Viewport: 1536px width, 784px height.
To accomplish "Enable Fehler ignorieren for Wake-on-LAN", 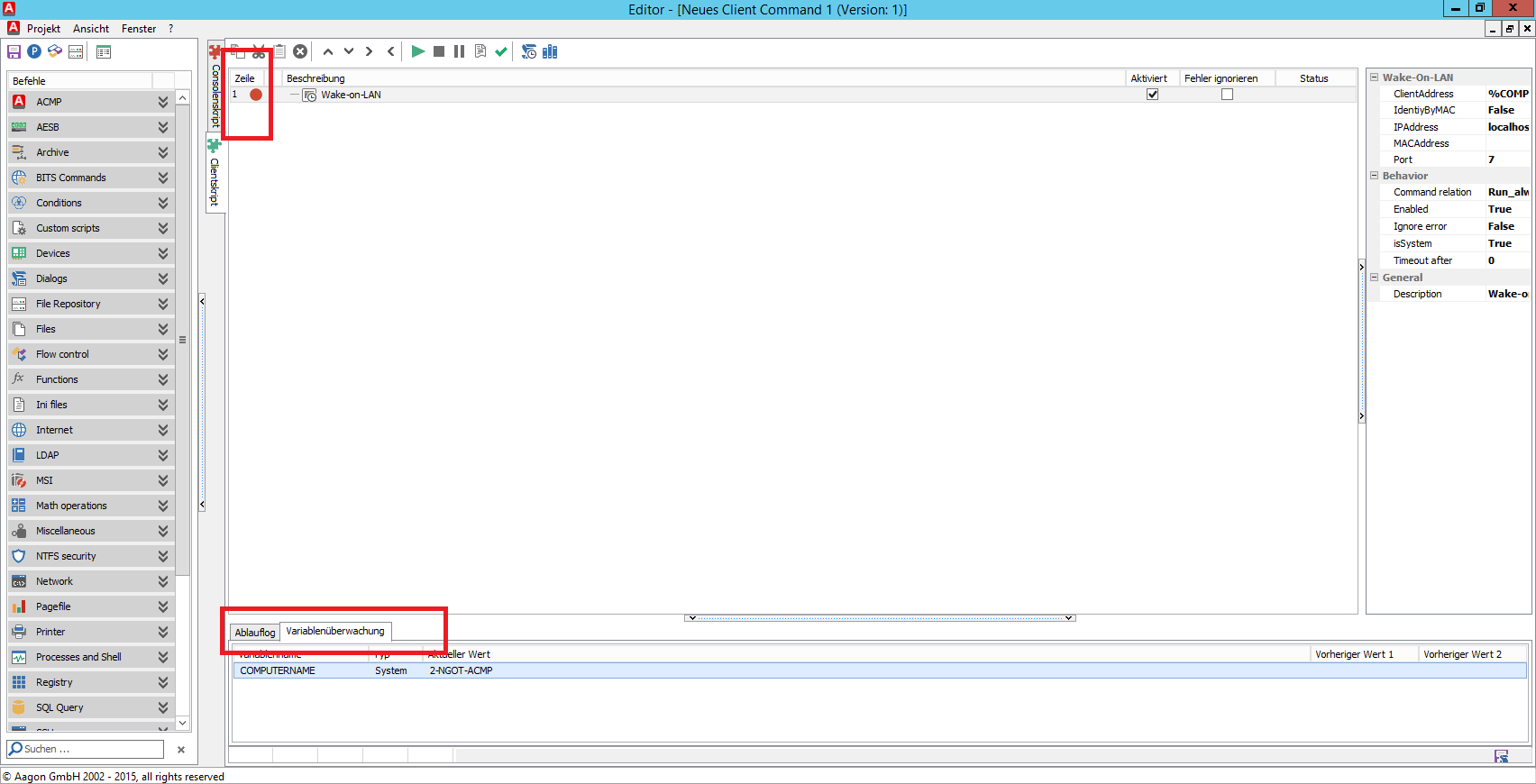I will [x=1227, y=95].
